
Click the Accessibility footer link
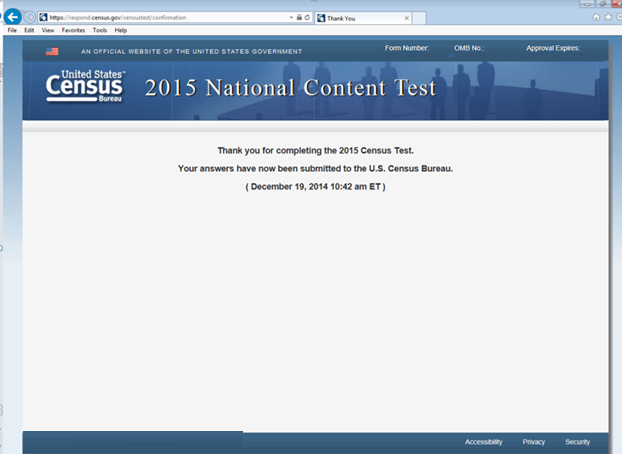(484, 442)
